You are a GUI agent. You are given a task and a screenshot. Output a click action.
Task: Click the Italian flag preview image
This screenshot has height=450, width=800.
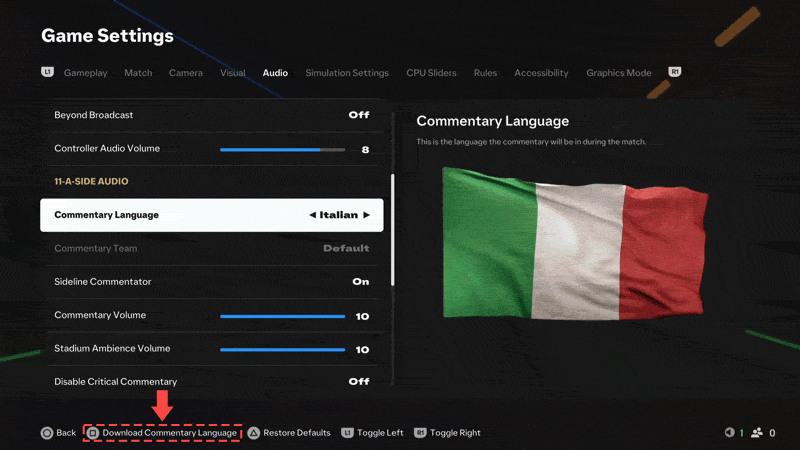(x=574, y=243)
